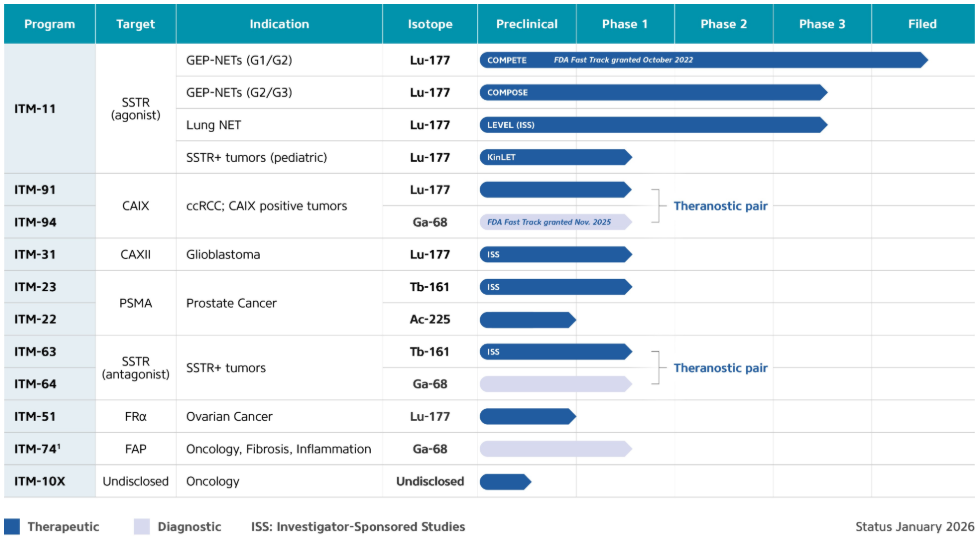Image resolution: width=978 pixels, height=549 pixels.
Task: Click the Oncology indication in the ITM-10X row
Action: [x=213, y=482]
